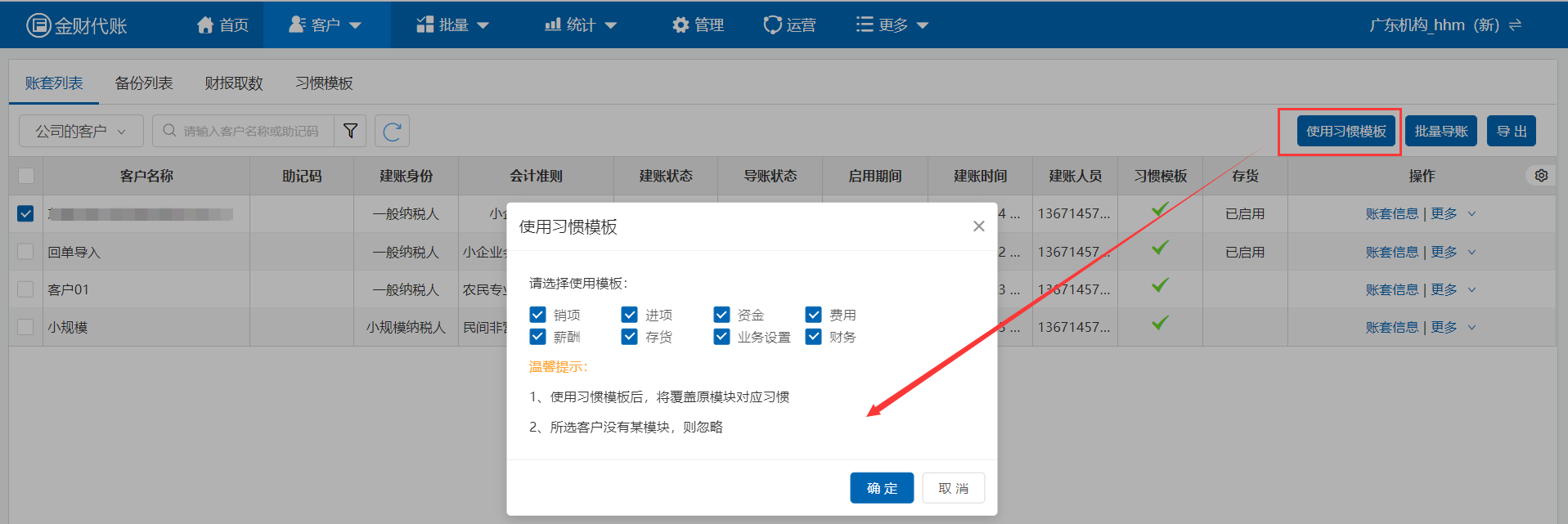
Task: Click the customer name search field
Action: tap(250, 131)
